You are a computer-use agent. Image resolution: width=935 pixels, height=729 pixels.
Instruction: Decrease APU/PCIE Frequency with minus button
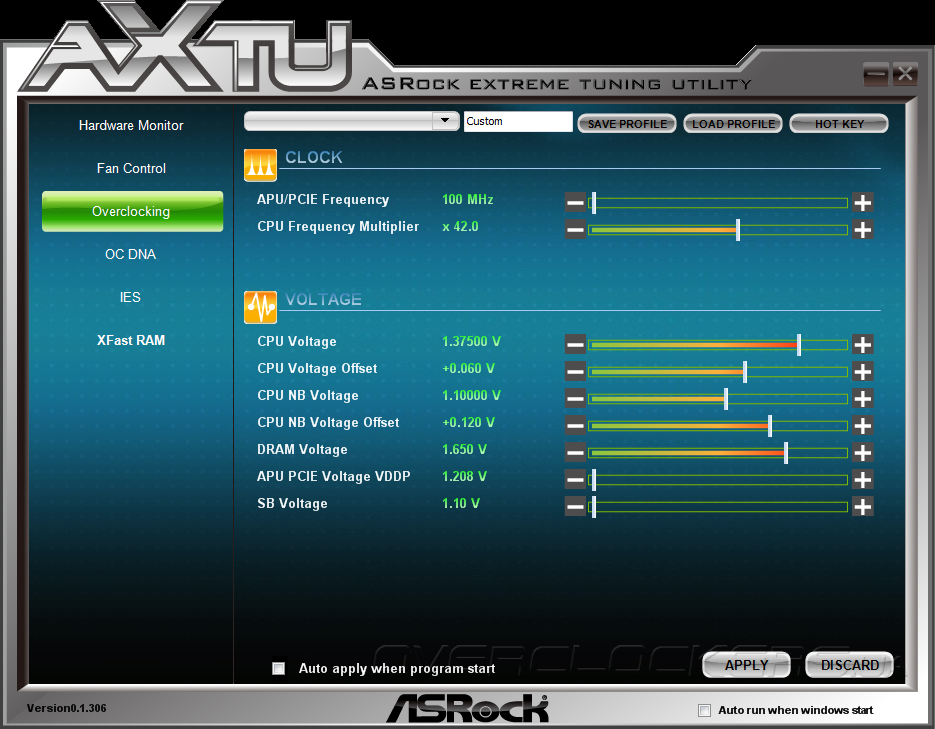click(575, 203)
